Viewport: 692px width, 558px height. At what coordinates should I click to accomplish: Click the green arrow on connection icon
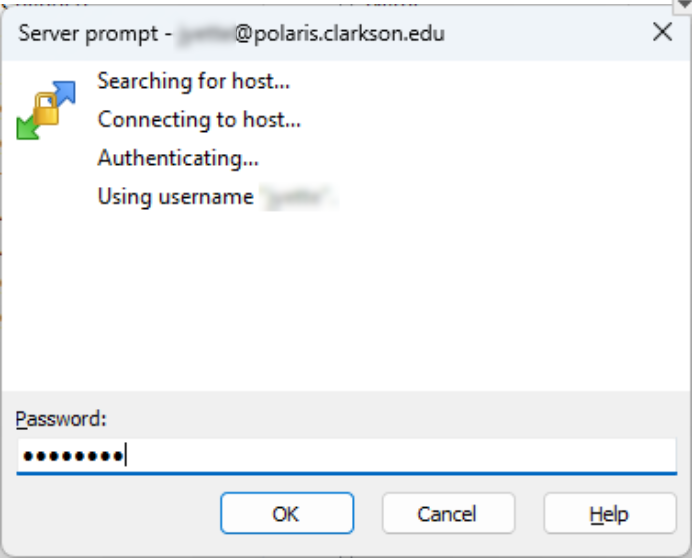pyautogui.click(x=28, y=127)
